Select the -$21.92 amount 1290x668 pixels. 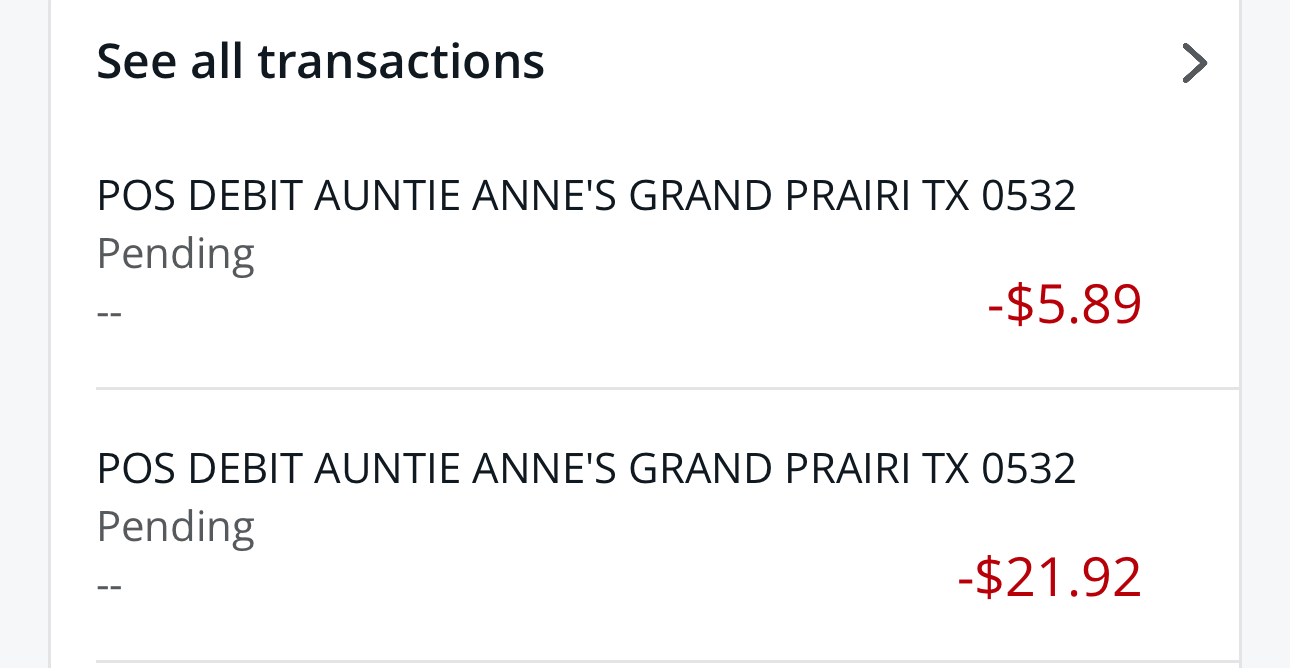pos(1049,577)
